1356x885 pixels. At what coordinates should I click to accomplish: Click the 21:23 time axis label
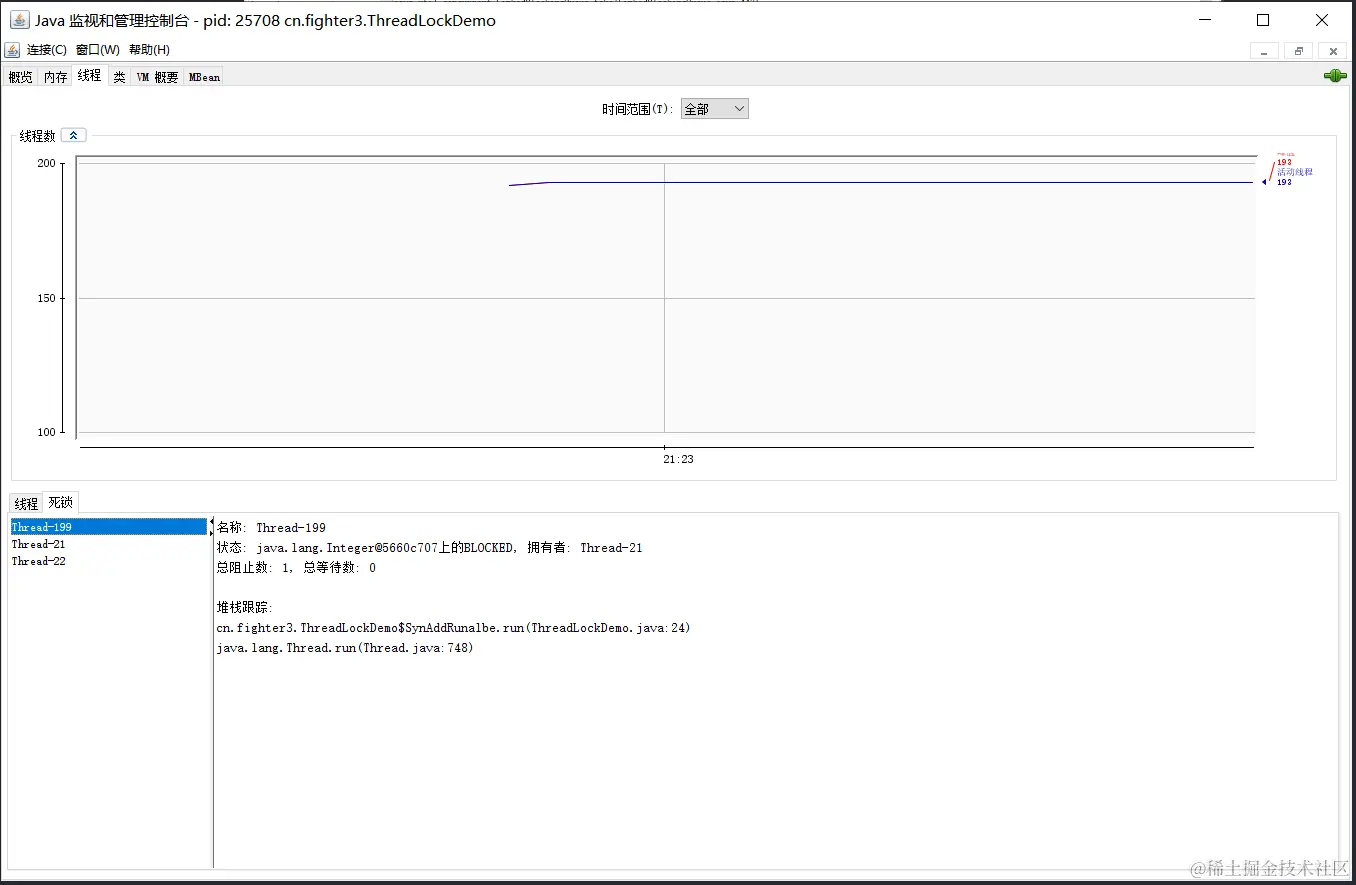click(677, 460)
